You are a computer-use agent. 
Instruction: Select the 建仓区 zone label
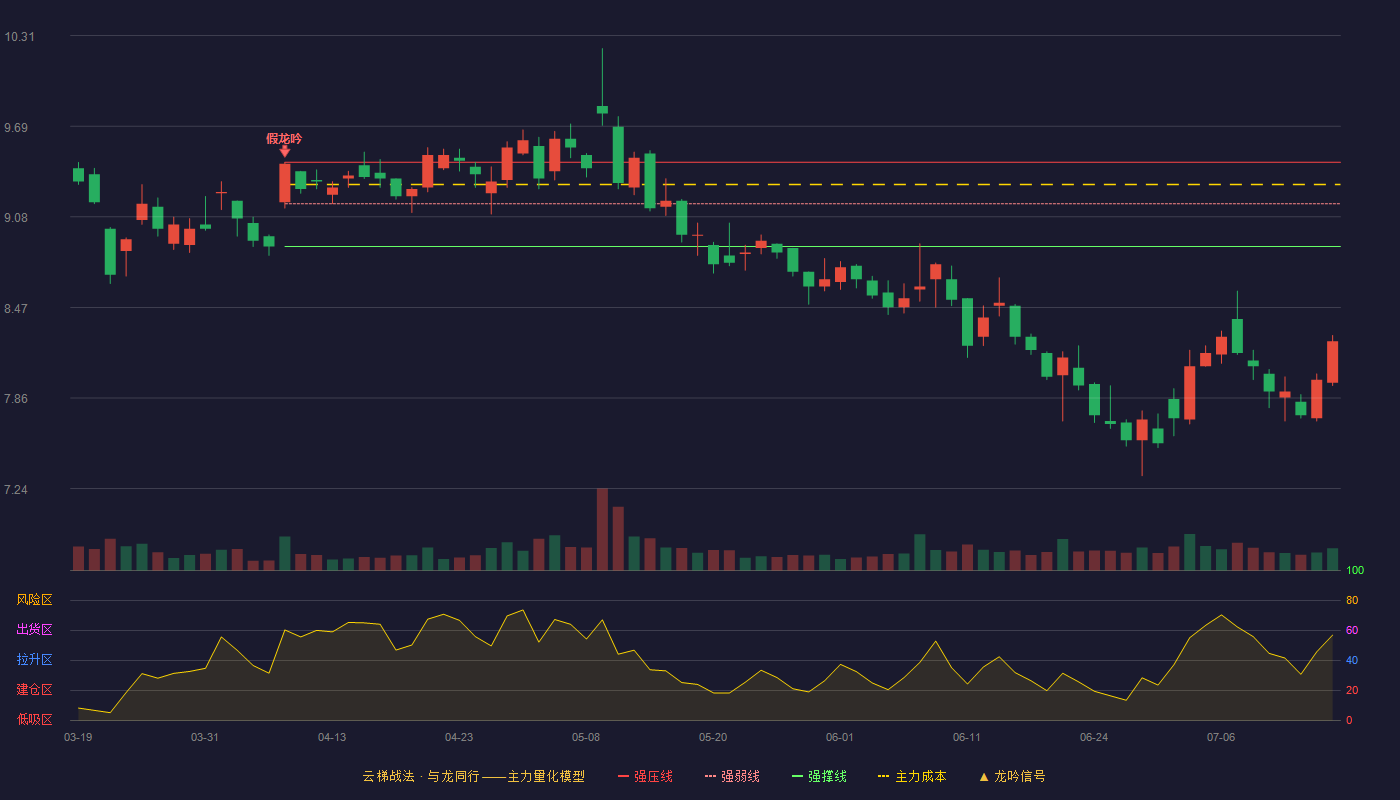tap(34, 690)
